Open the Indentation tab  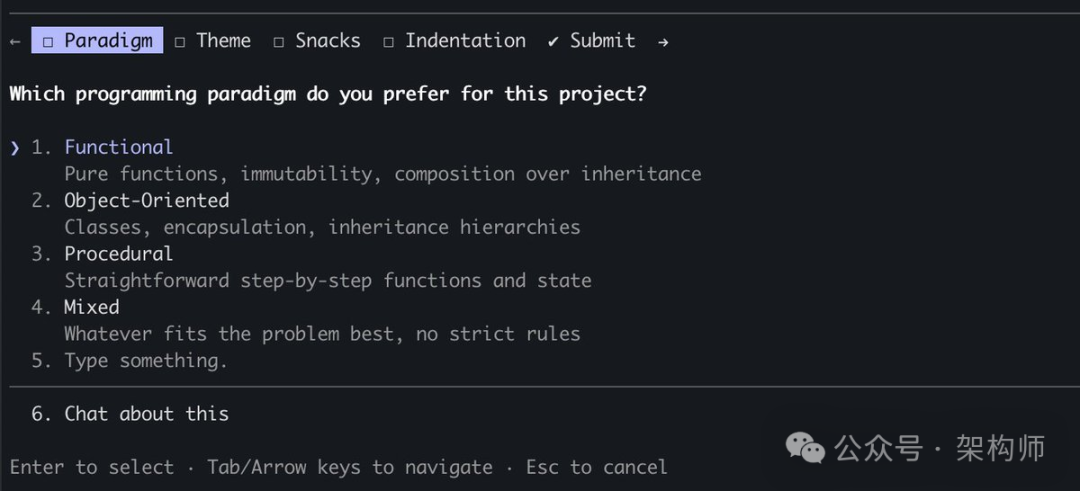[465, 41]
